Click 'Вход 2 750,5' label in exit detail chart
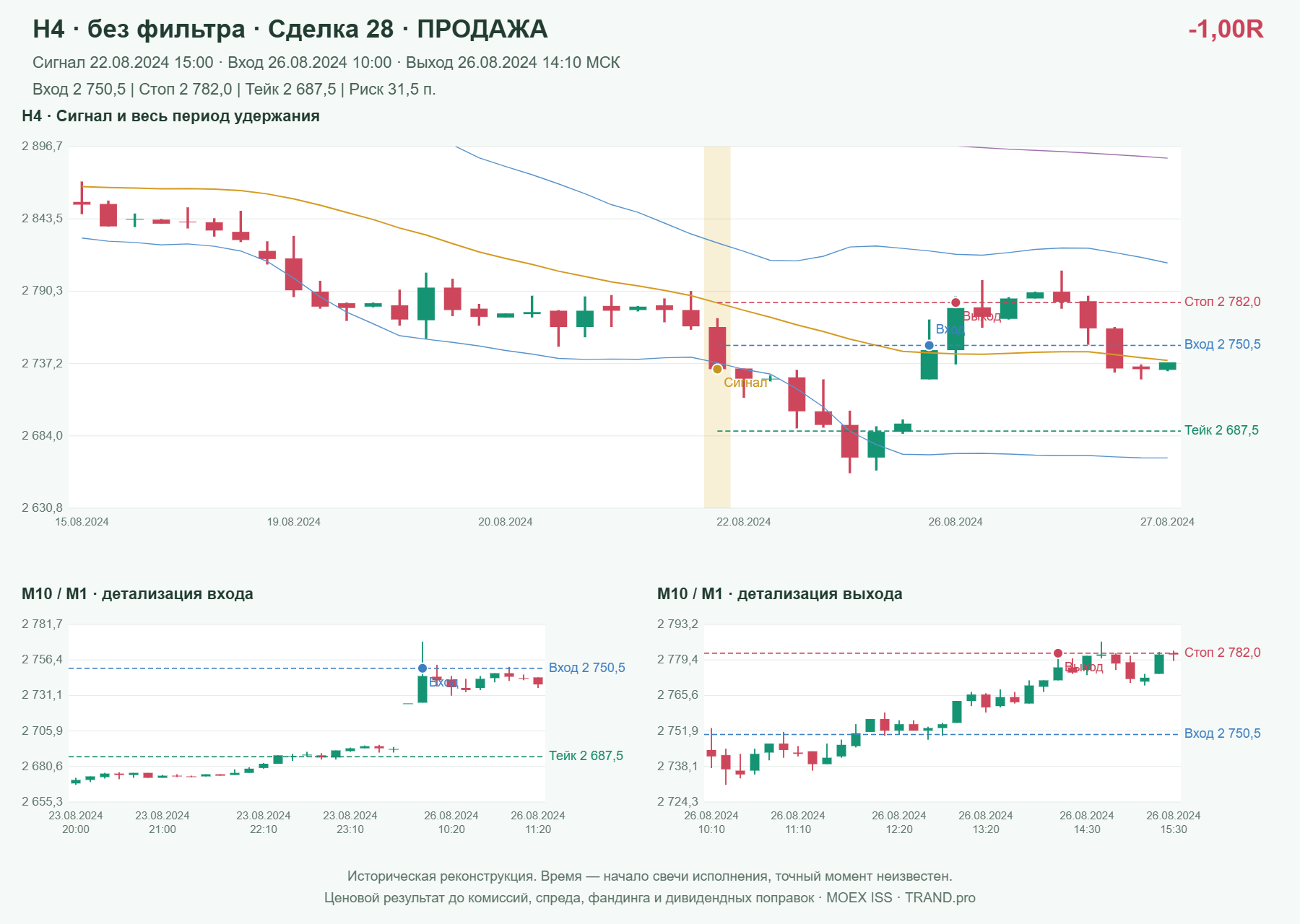1300x924 pixels. (x=1222, y=733)
